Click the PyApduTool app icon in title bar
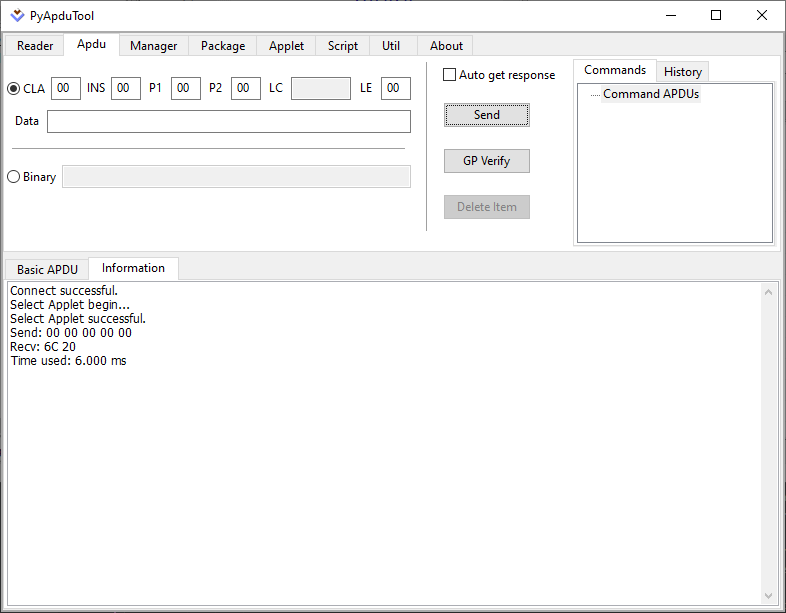 pyautogui.click(x=17, y=15)
